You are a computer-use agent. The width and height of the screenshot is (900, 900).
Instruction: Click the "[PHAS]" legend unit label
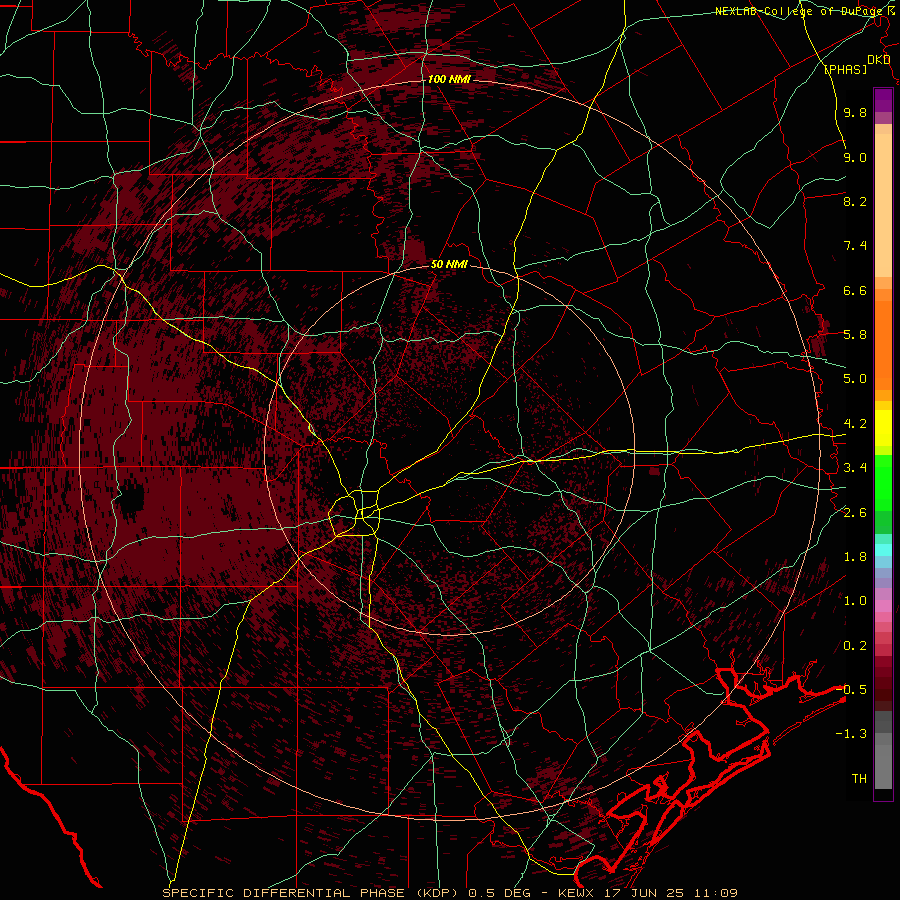[x=845, y=70]
